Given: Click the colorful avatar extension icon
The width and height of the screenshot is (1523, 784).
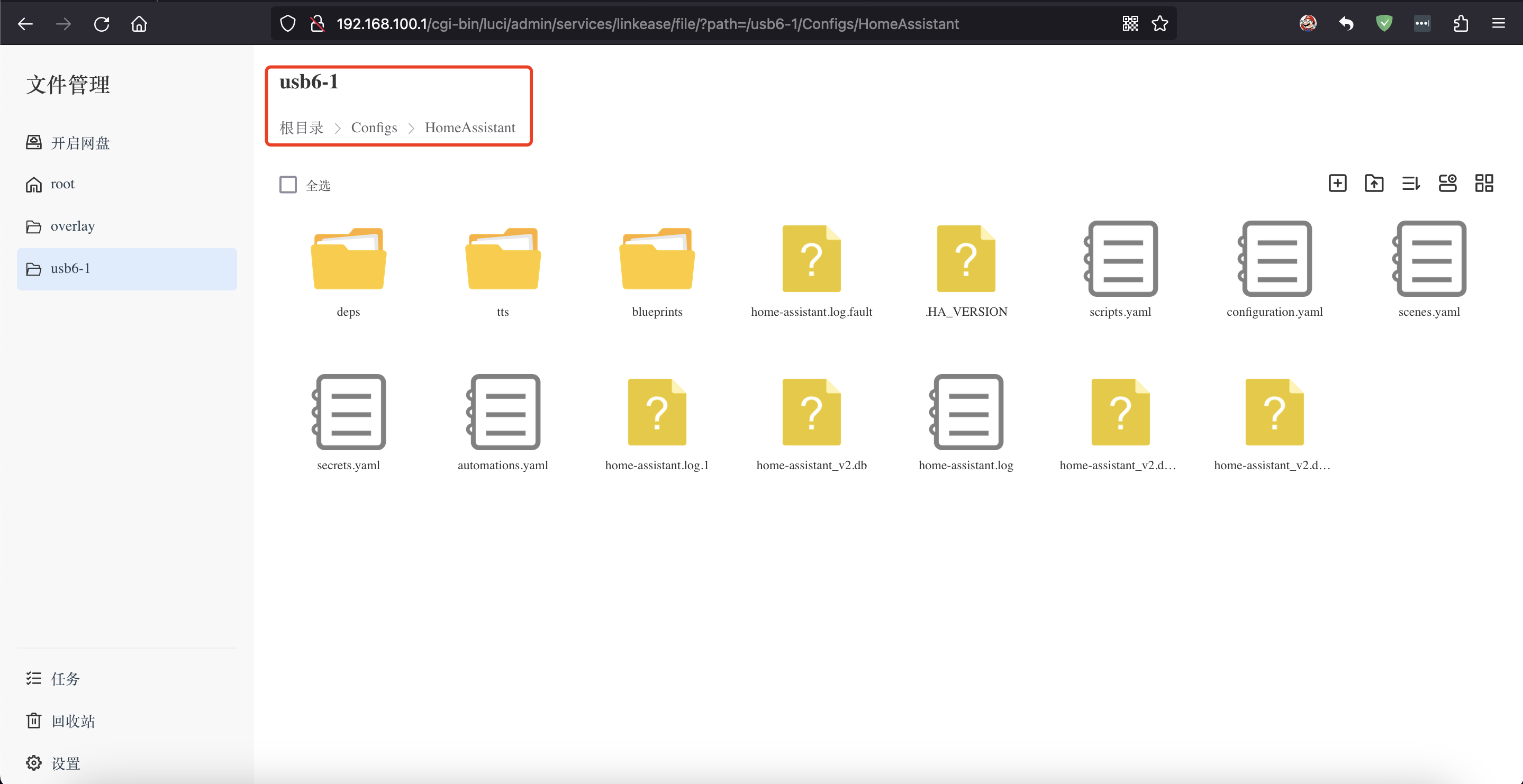Looking at the screenshot, I should coord(1308,24).
